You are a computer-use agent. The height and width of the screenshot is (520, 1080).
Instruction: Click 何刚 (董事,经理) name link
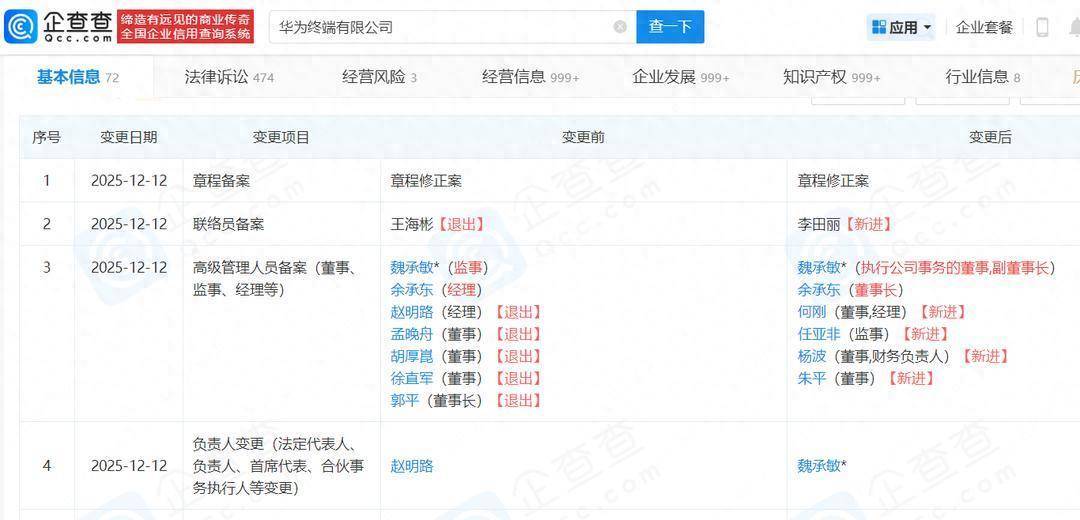[x=811, y=312]
